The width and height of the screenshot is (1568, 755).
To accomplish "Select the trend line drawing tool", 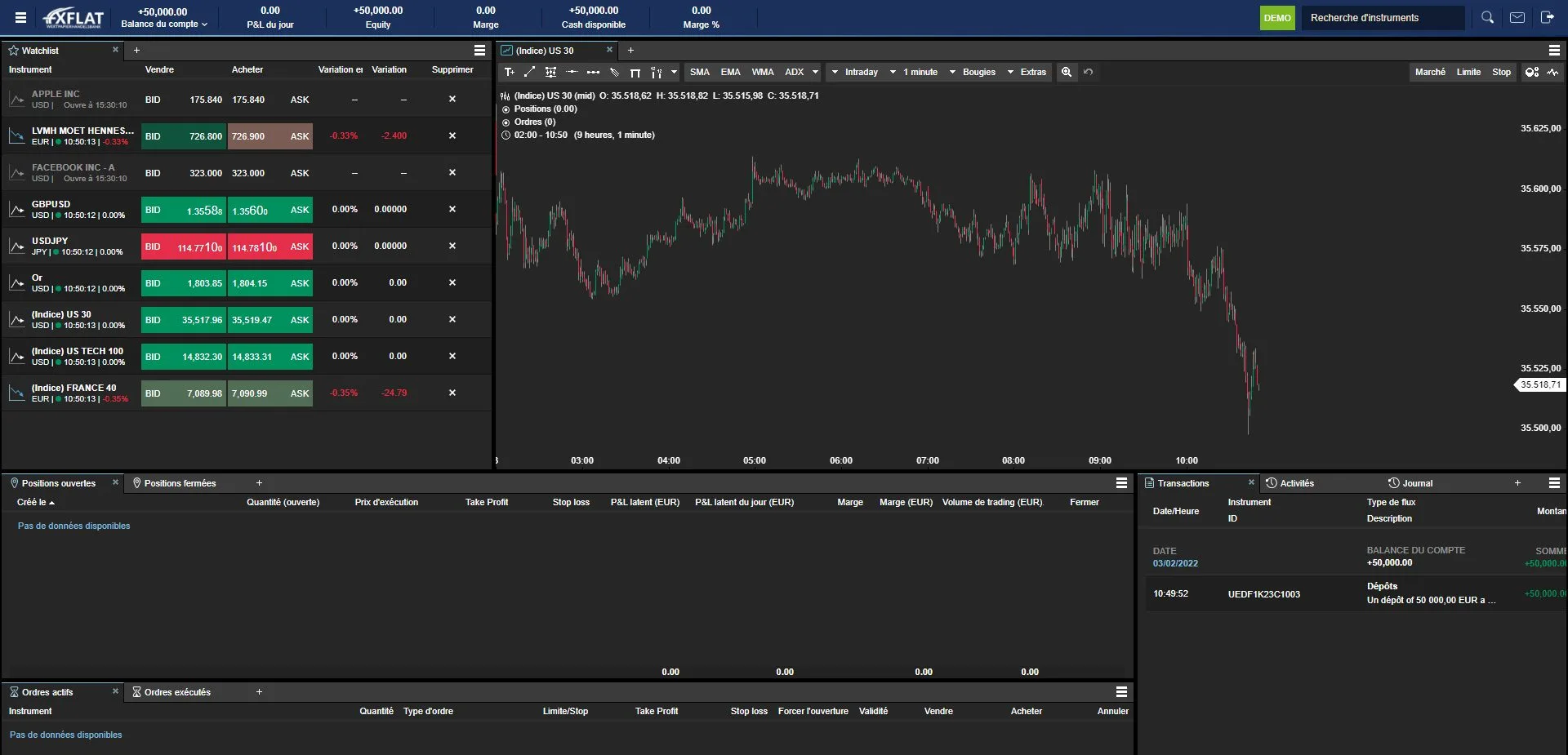I will (529, 73).
